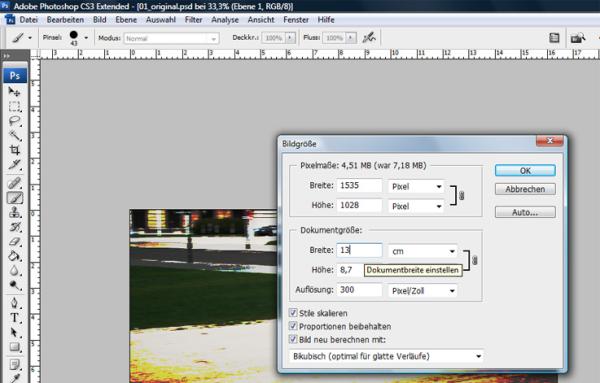600x383 pixels.
Task: Select the Paint Bucket tool
Action: pos(15,256)
